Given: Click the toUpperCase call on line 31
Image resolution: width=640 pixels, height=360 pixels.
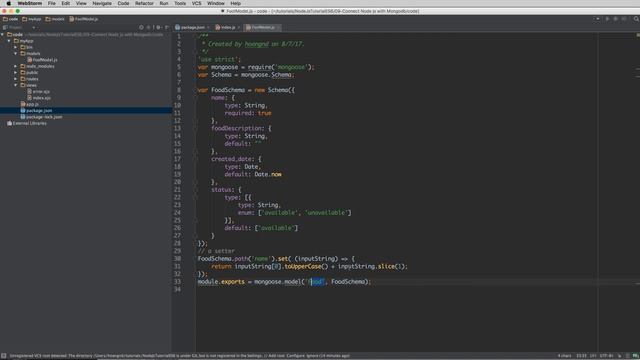Looking at the screenshot, I should click(303, 267).
